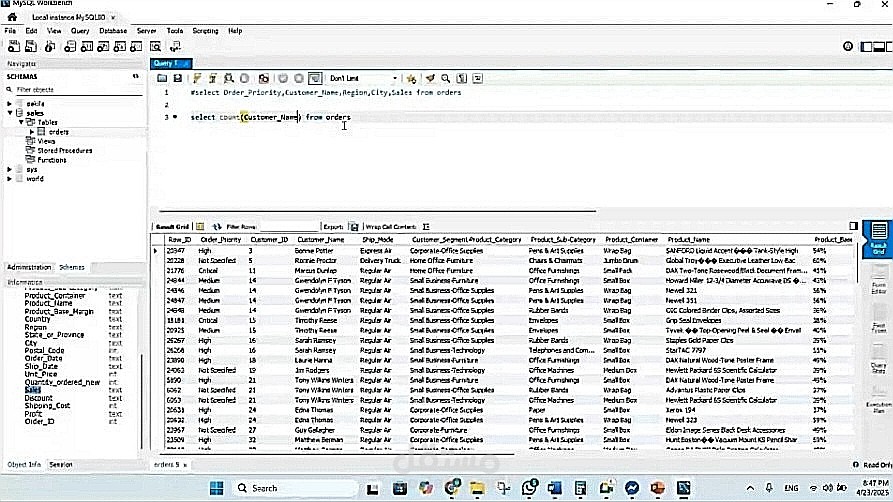Select the Object Info tab
This screenshot has height=502, width=893.
[x=24, y=464]
